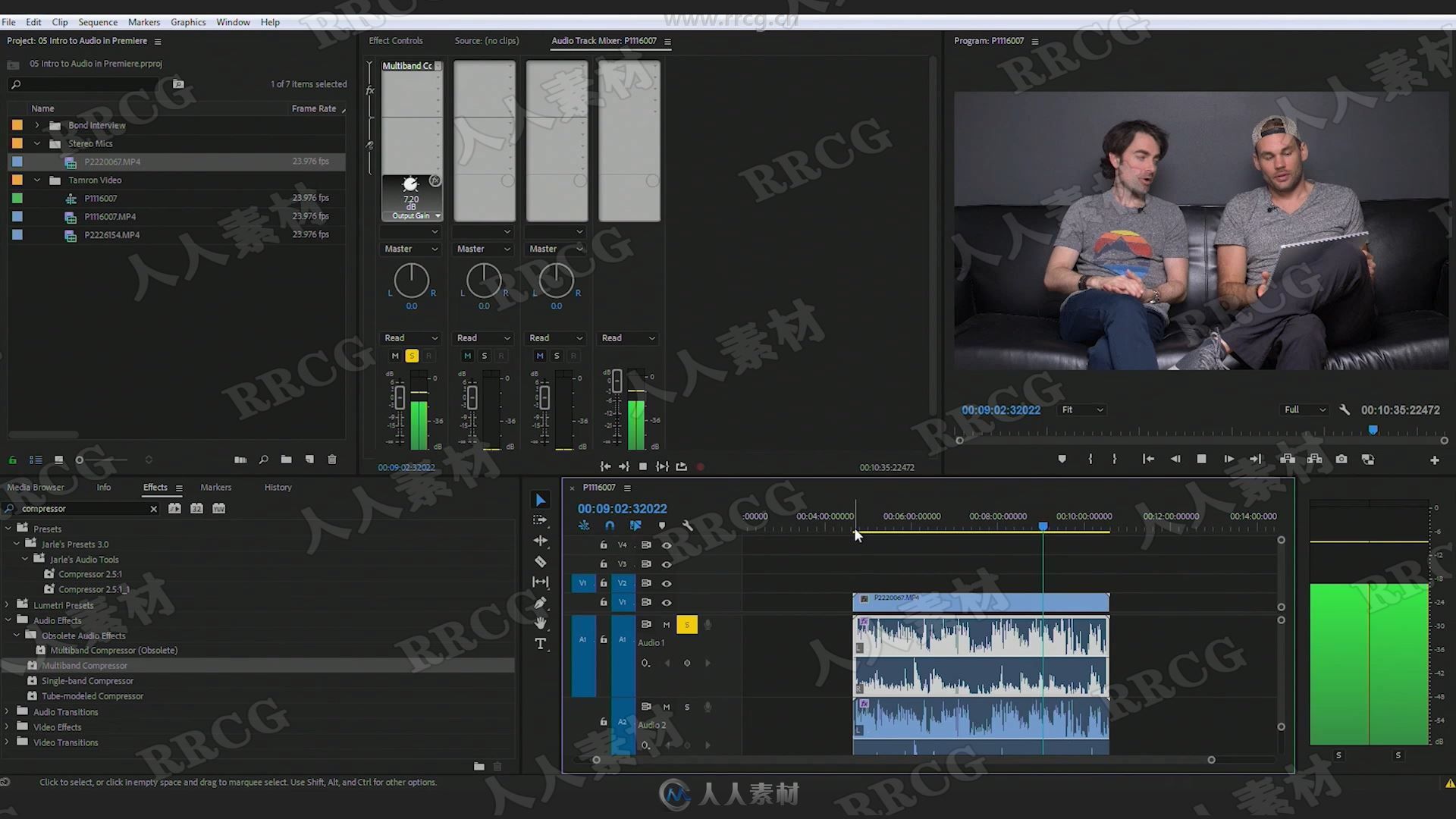Select the Selection tool arrow
The width and height of the screenshot is (1456, 819).
(x=540, y=500)
